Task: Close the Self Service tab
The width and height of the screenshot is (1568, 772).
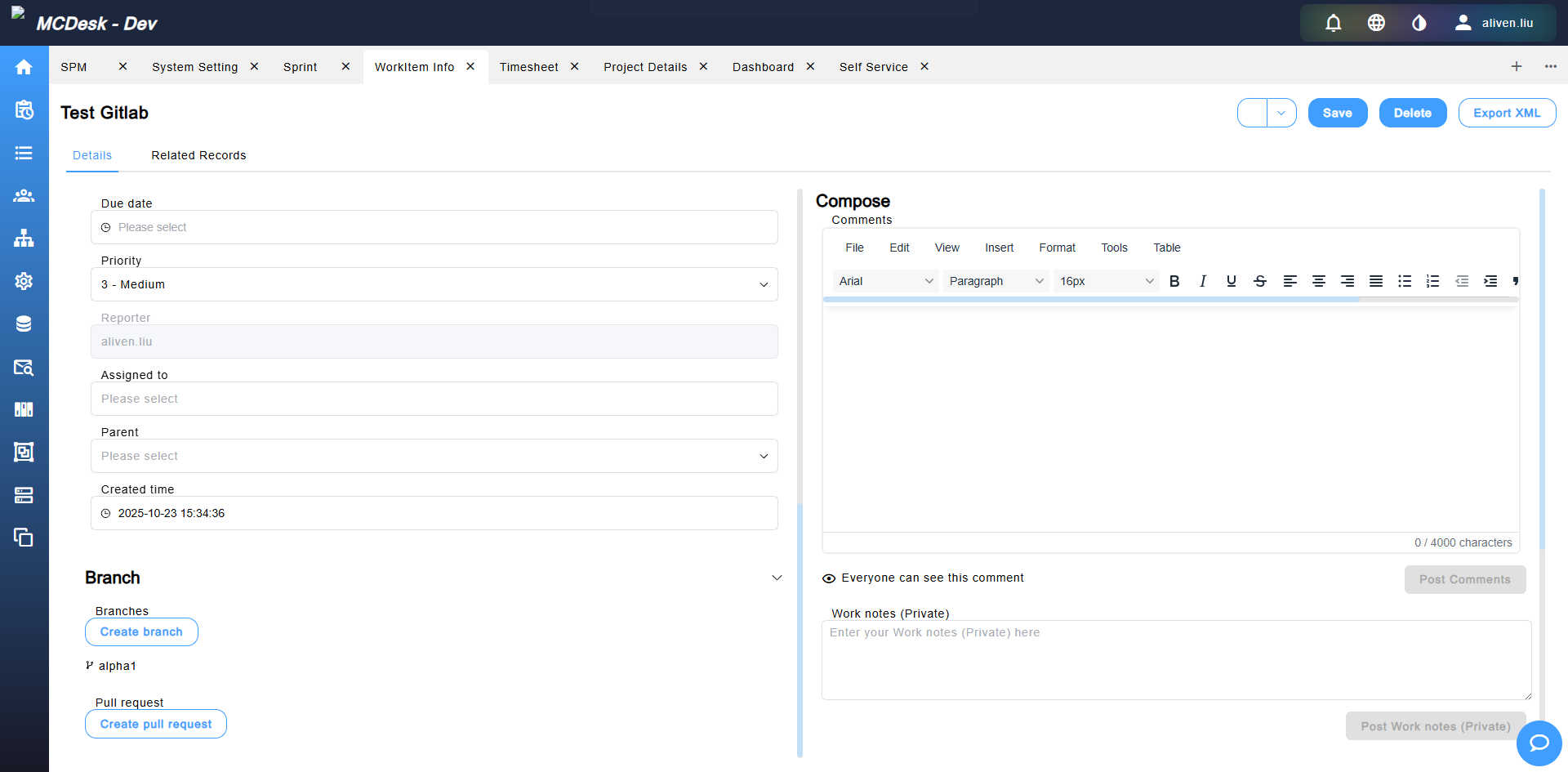Action: pyautogui.click(x=924, y=66)
